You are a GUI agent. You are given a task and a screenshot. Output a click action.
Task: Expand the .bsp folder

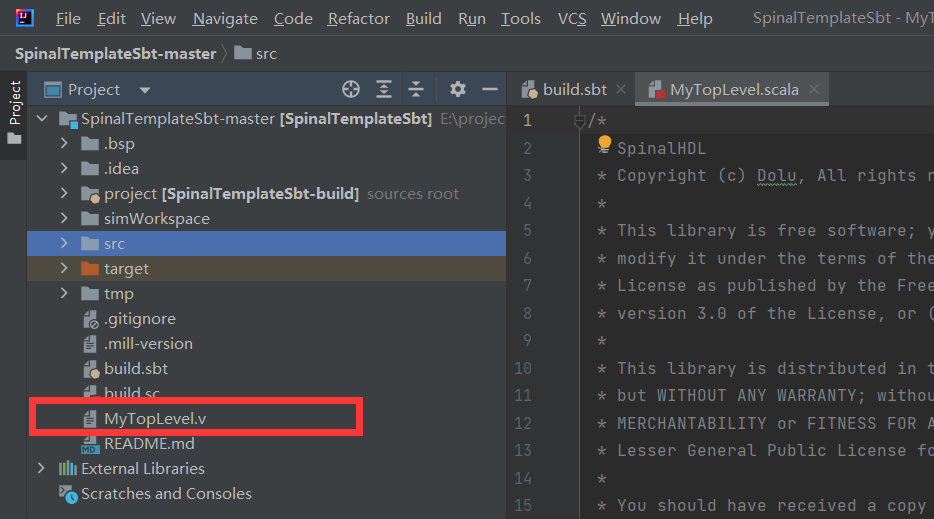[x=64, y=143]
